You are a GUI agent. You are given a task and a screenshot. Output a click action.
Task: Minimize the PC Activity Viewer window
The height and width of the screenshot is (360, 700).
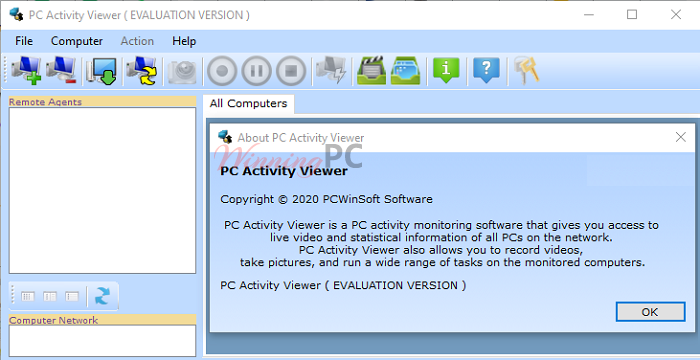pyautogui.click(x=589, y=15)
